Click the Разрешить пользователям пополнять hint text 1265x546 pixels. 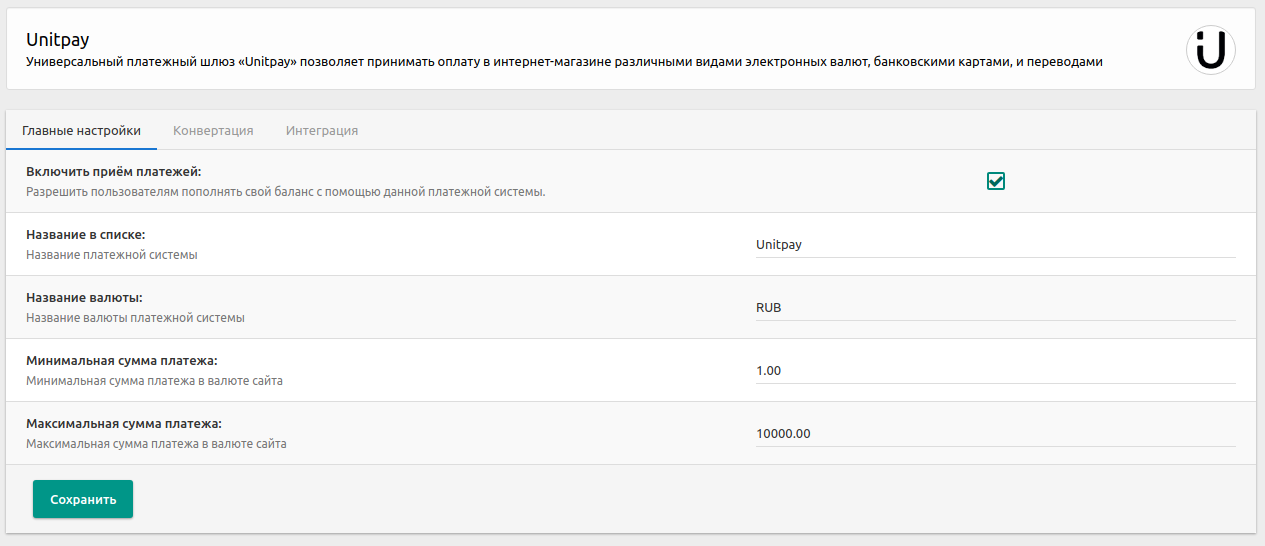(285, 192)
